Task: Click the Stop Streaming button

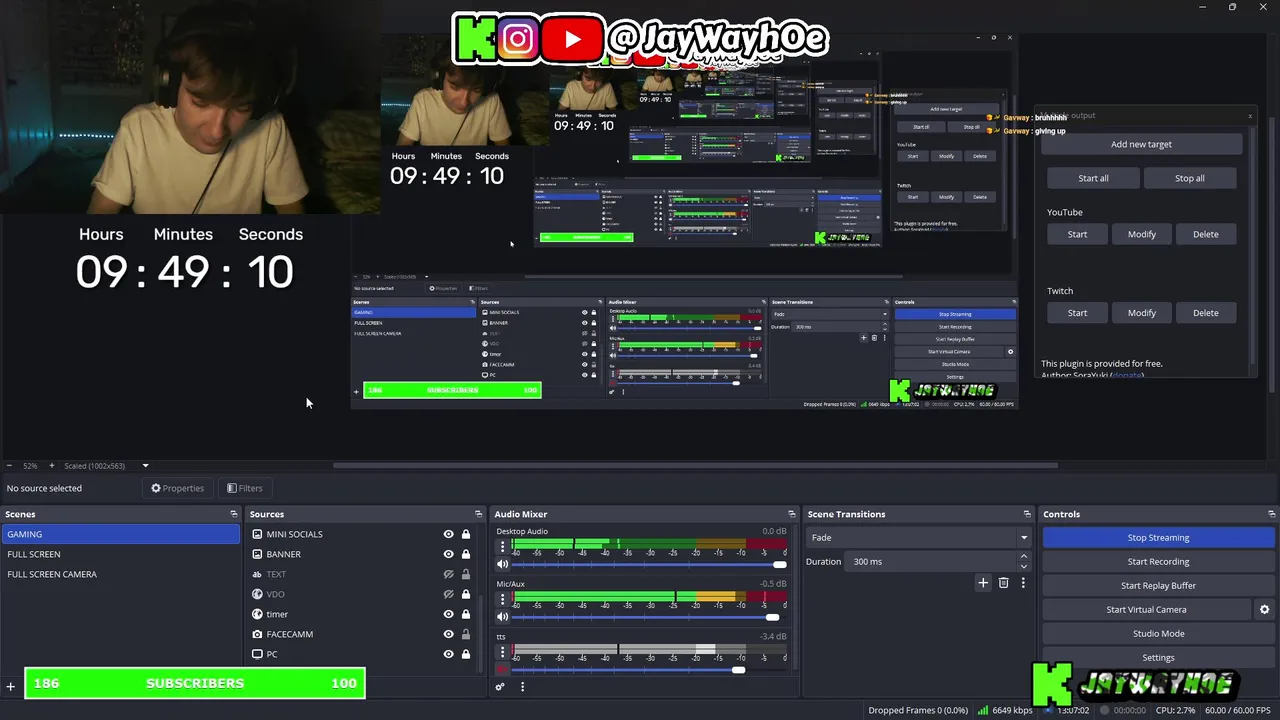Action: point(1158,537)
